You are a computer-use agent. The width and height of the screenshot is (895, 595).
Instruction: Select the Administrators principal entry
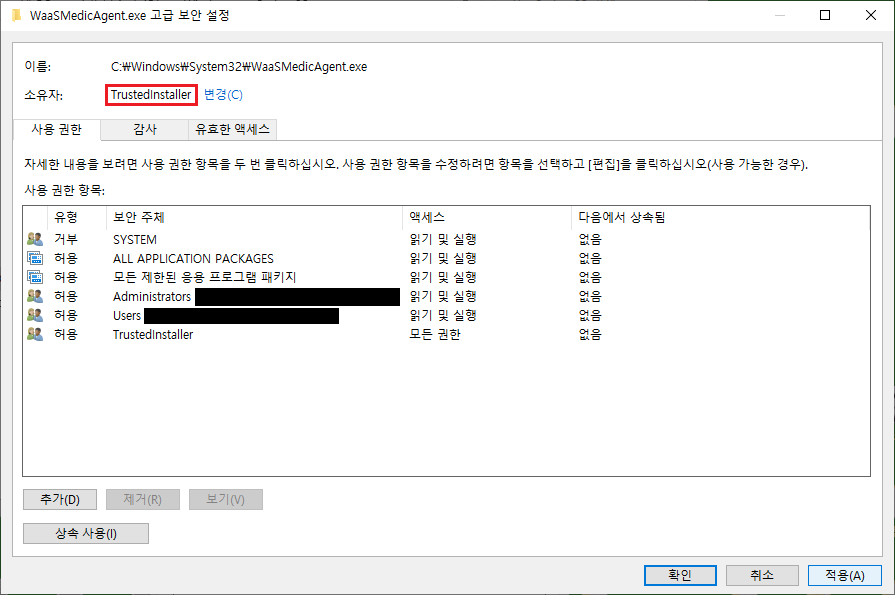tap(152, 296)
